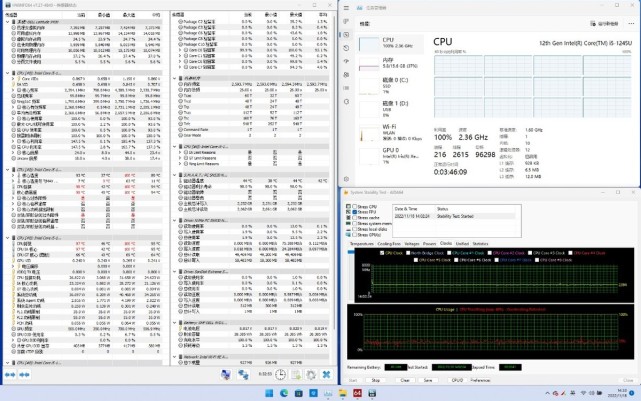Open Startup apps icon in Task Manager
The height and width of the screenshot is (401, 641).
point(346,61)
